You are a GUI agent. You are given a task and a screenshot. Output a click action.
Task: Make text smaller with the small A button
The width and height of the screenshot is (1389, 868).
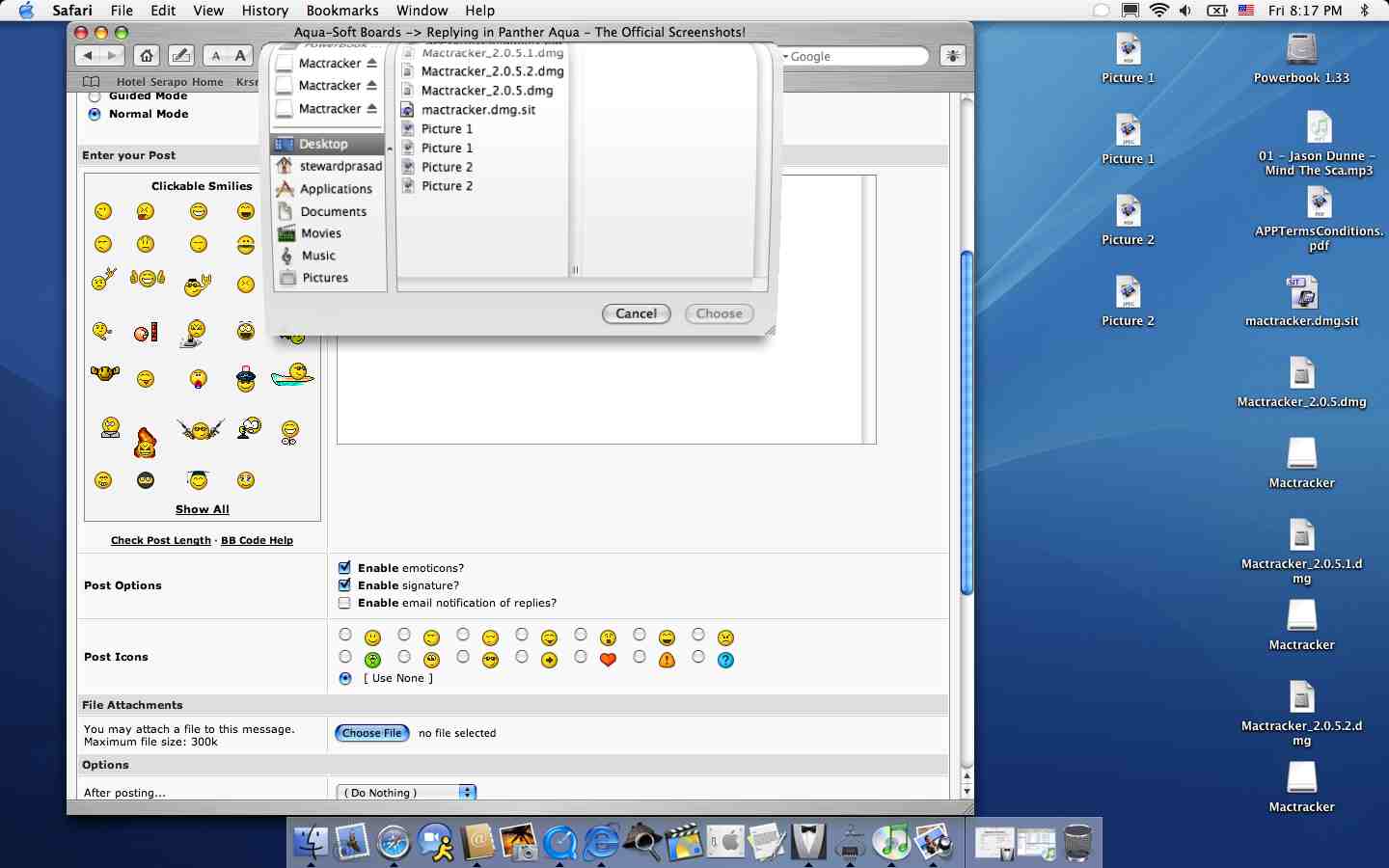[x=216, y=56]
